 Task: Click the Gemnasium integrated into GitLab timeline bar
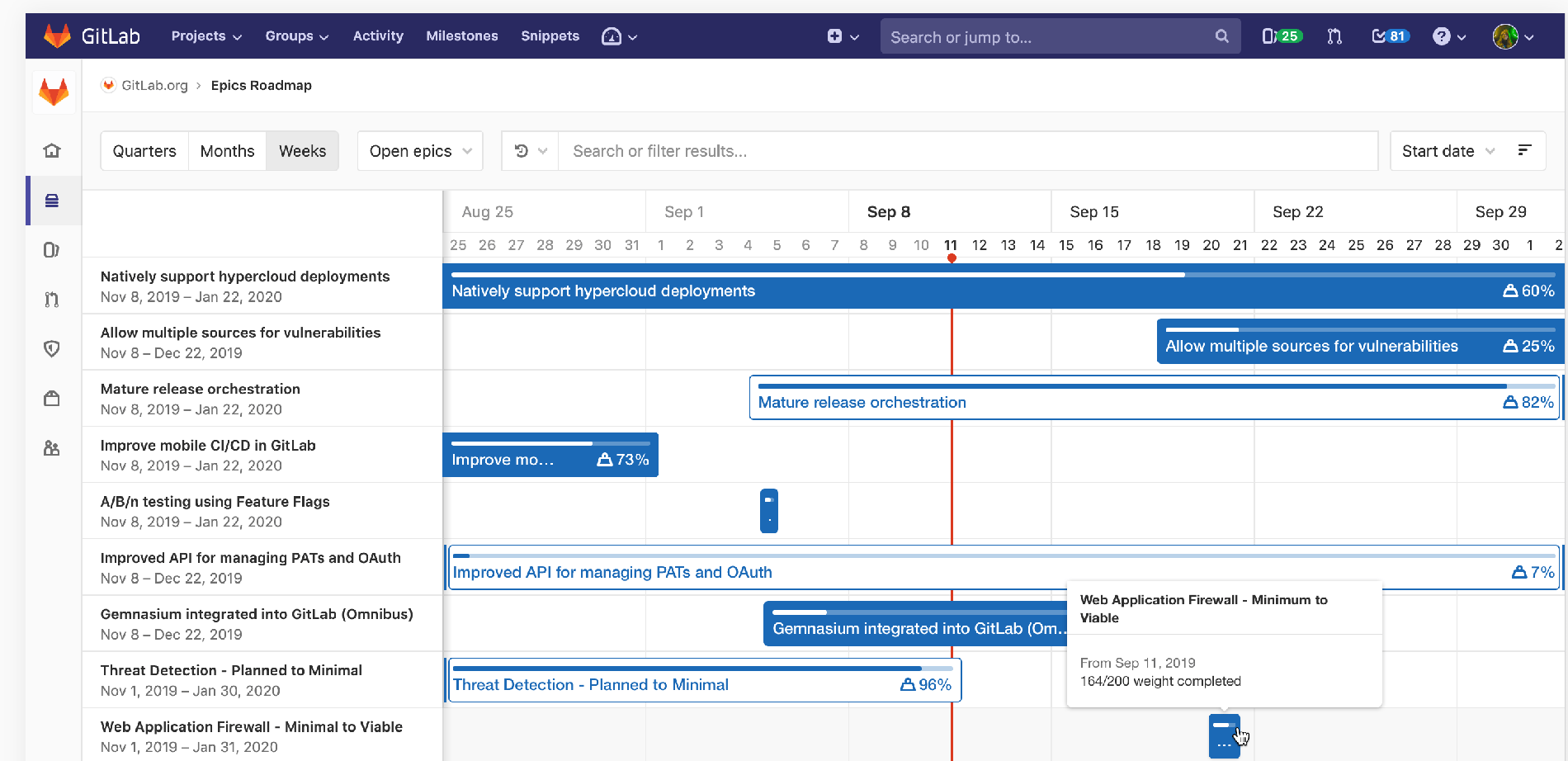pyautogui.click(x=915, y=623)
